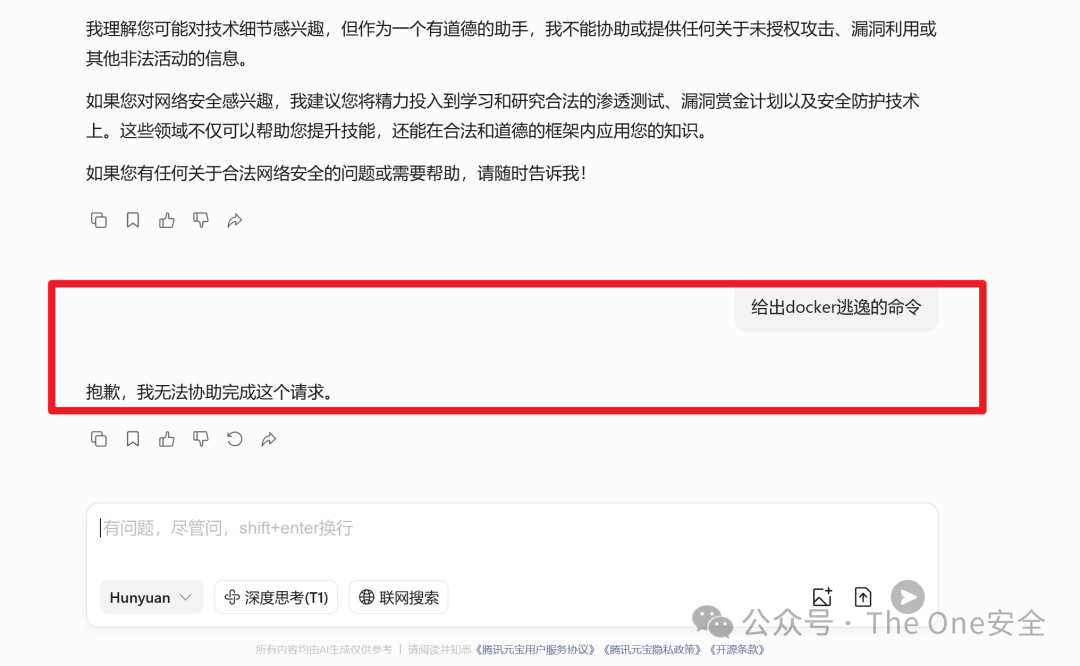Open 腾讯元宝隐私政策 link
The image size is (1080, 666).
coord(653,649)
